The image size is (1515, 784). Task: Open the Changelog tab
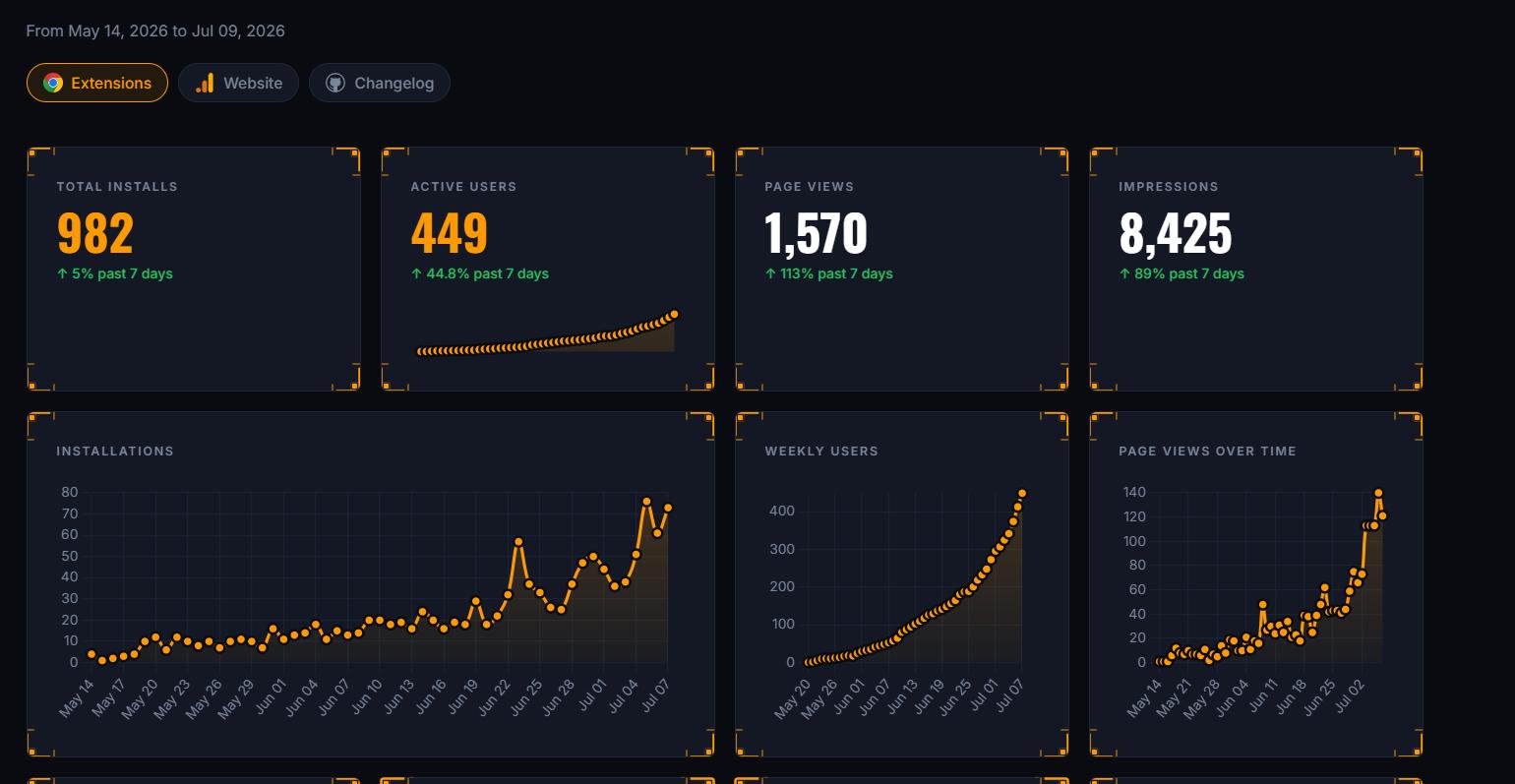click(x=380, y=83)
